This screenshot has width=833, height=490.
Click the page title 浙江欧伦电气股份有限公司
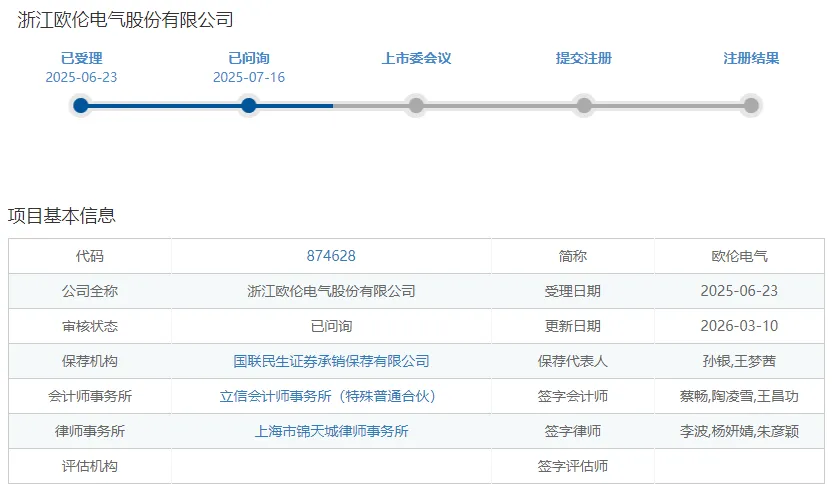click(x=125, y=20)
